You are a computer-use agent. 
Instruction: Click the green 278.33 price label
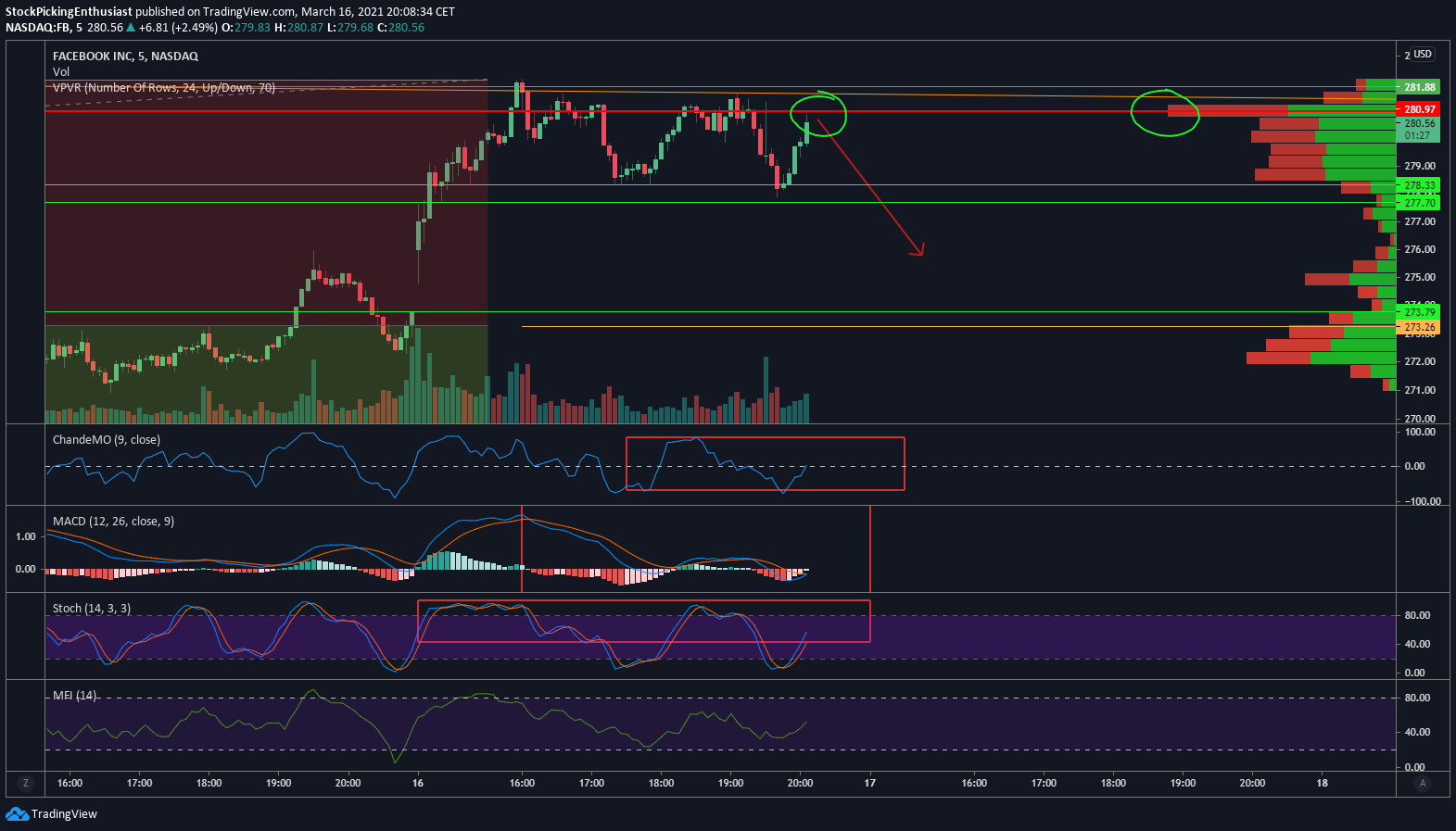(x=1418, y=186)
